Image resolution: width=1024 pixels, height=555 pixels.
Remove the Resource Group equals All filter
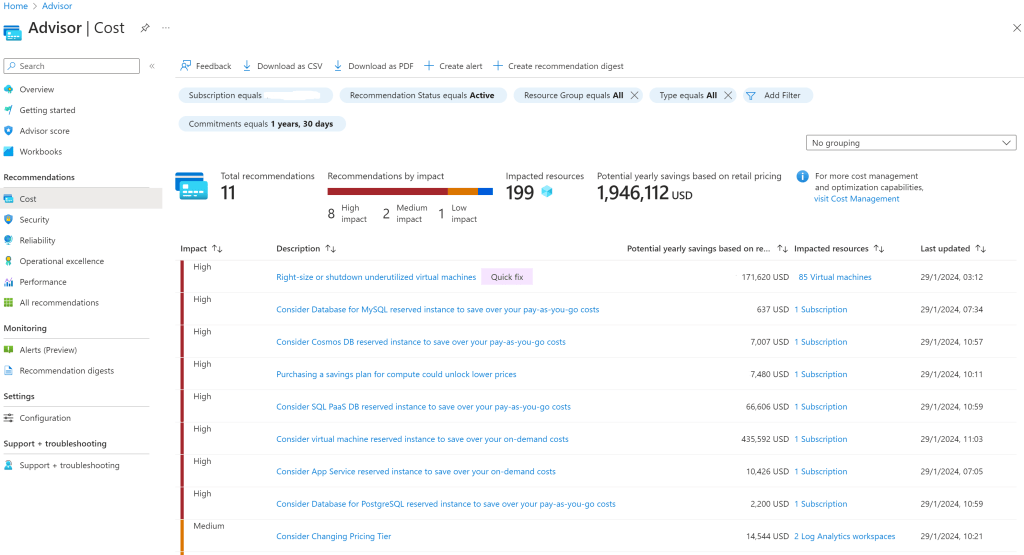(x=634, y=95)
